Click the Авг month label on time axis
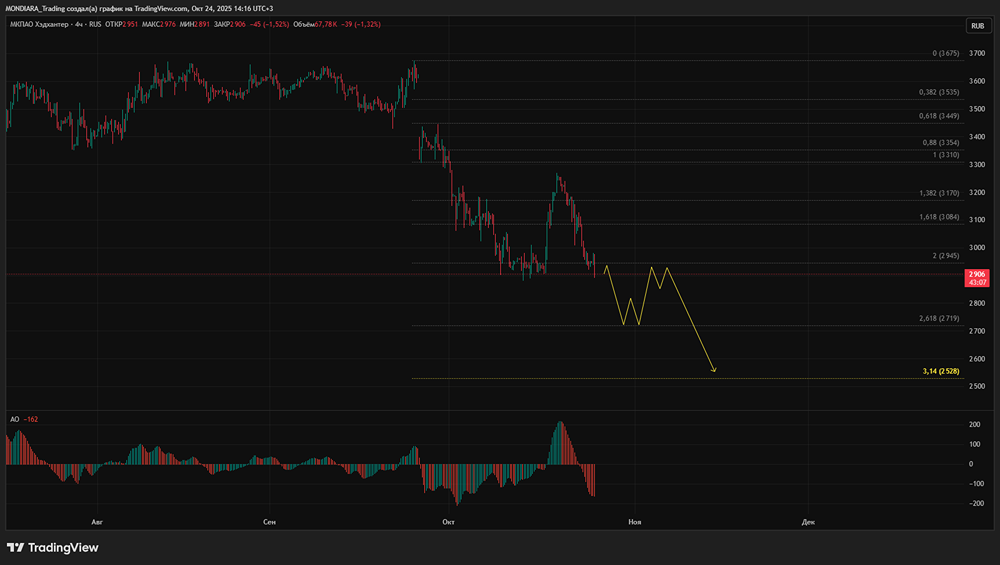The width and height of the screenshot is (1000, 565). [x=97, y=522]
